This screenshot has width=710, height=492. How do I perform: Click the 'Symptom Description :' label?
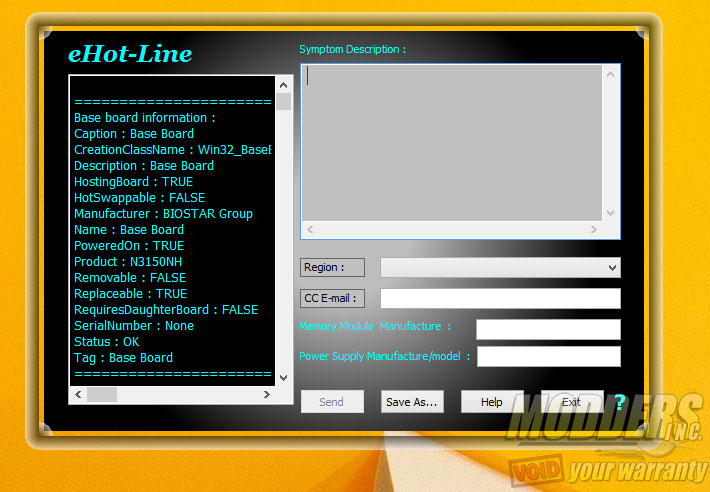[353, 49]
